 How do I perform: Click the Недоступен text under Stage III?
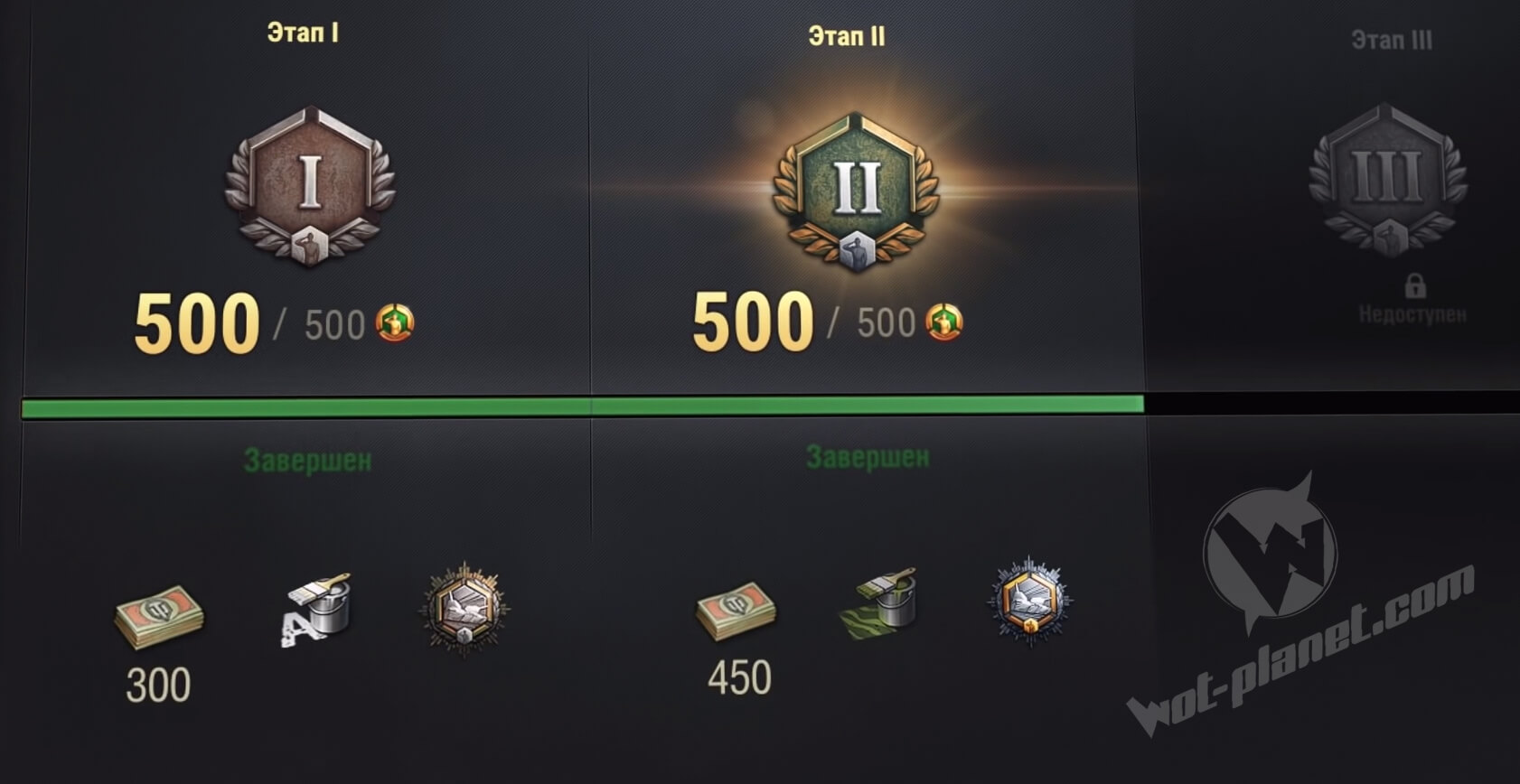point(1412,314)
